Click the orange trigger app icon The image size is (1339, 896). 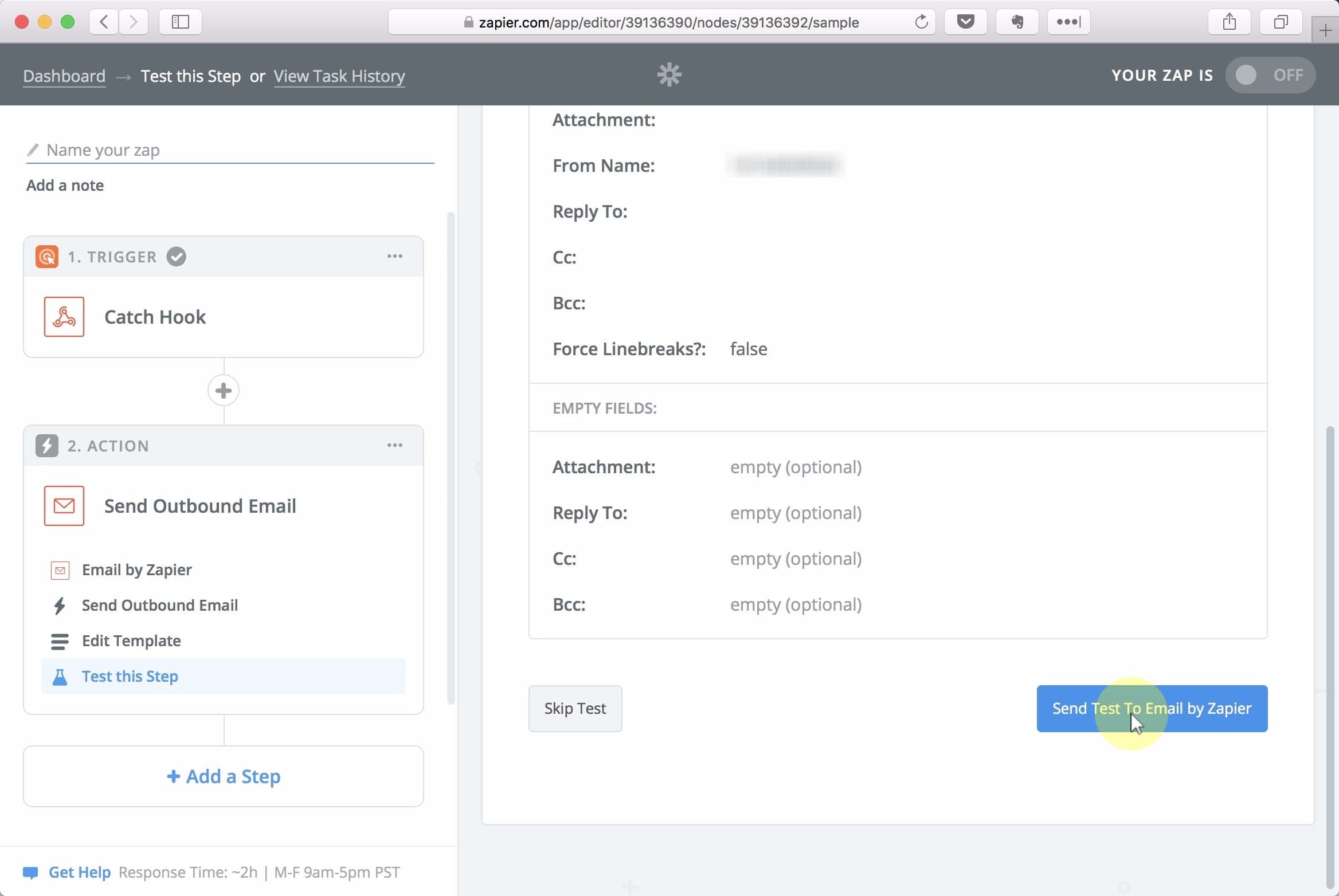coord(47,257)
